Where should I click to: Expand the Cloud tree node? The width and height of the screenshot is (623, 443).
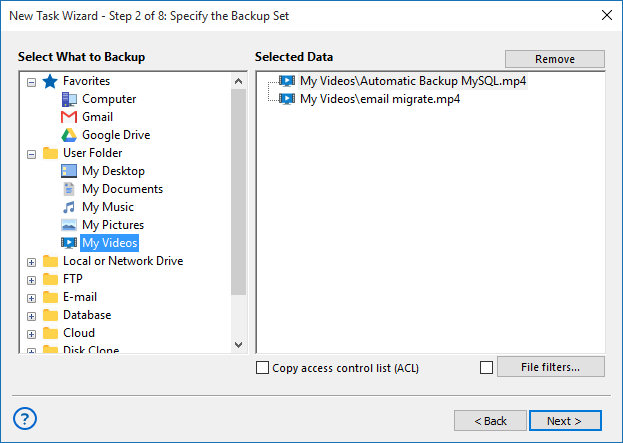[31, 334]
